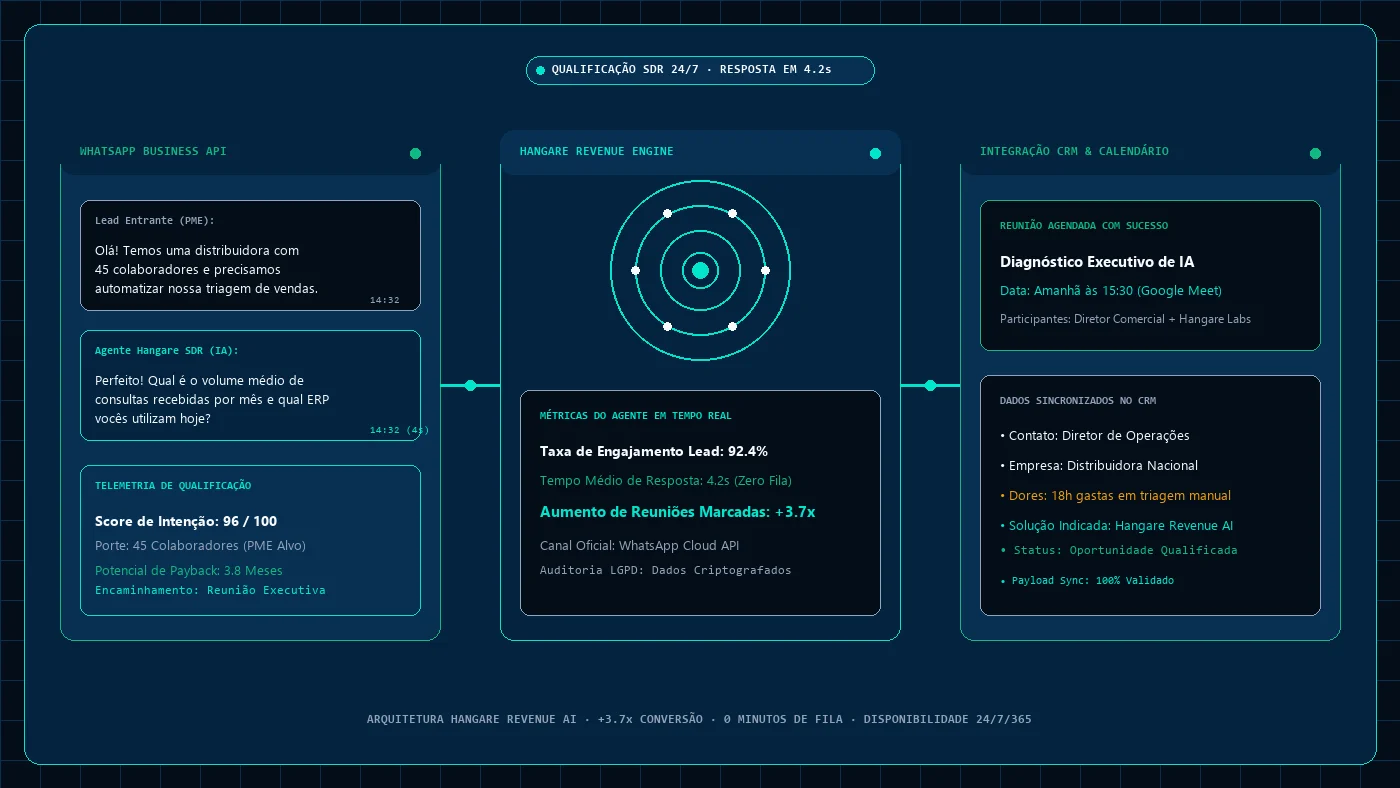This screenshot has height=788, width=1400.
Task: Click Aumento de Reuniões Marcadas: +3.7x
Action: (x=677, y=511)
